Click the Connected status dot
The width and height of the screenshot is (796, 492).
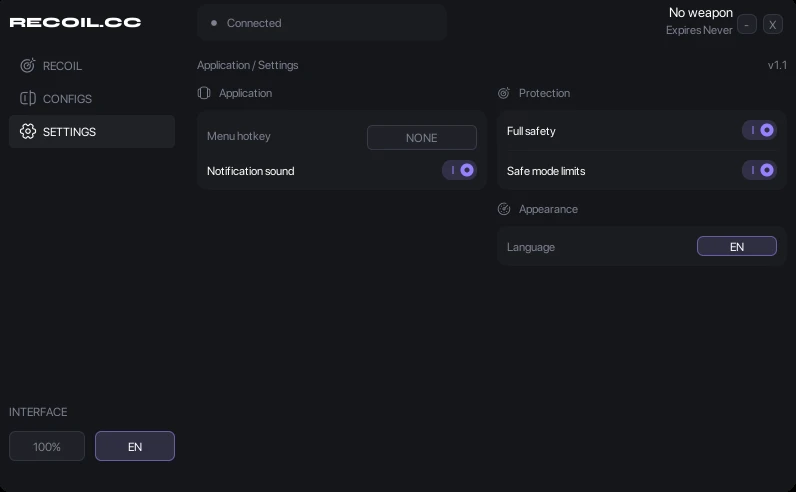(214, 23)
